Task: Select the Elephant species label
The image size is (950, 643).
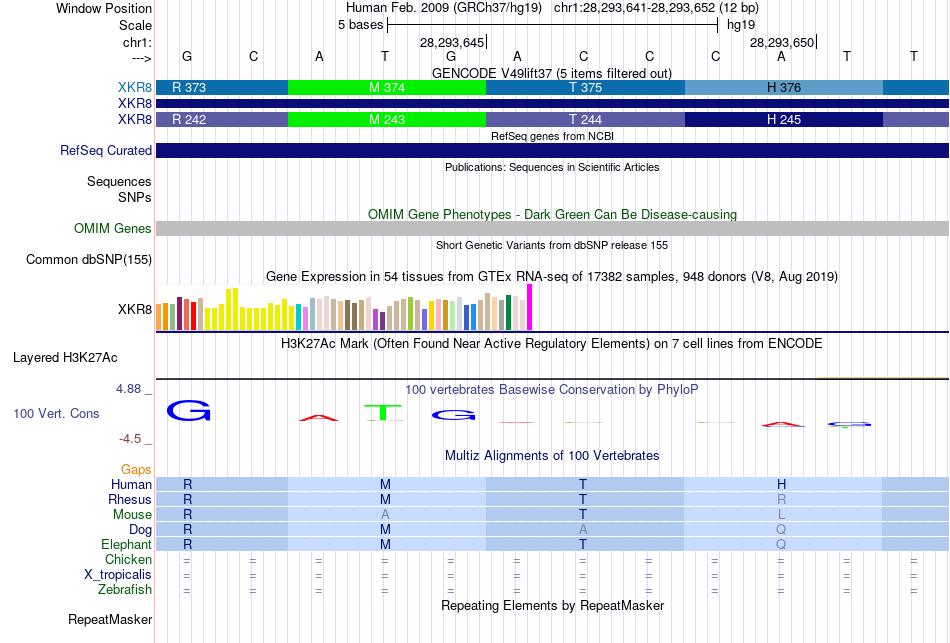Action: [x=126, y=544]
